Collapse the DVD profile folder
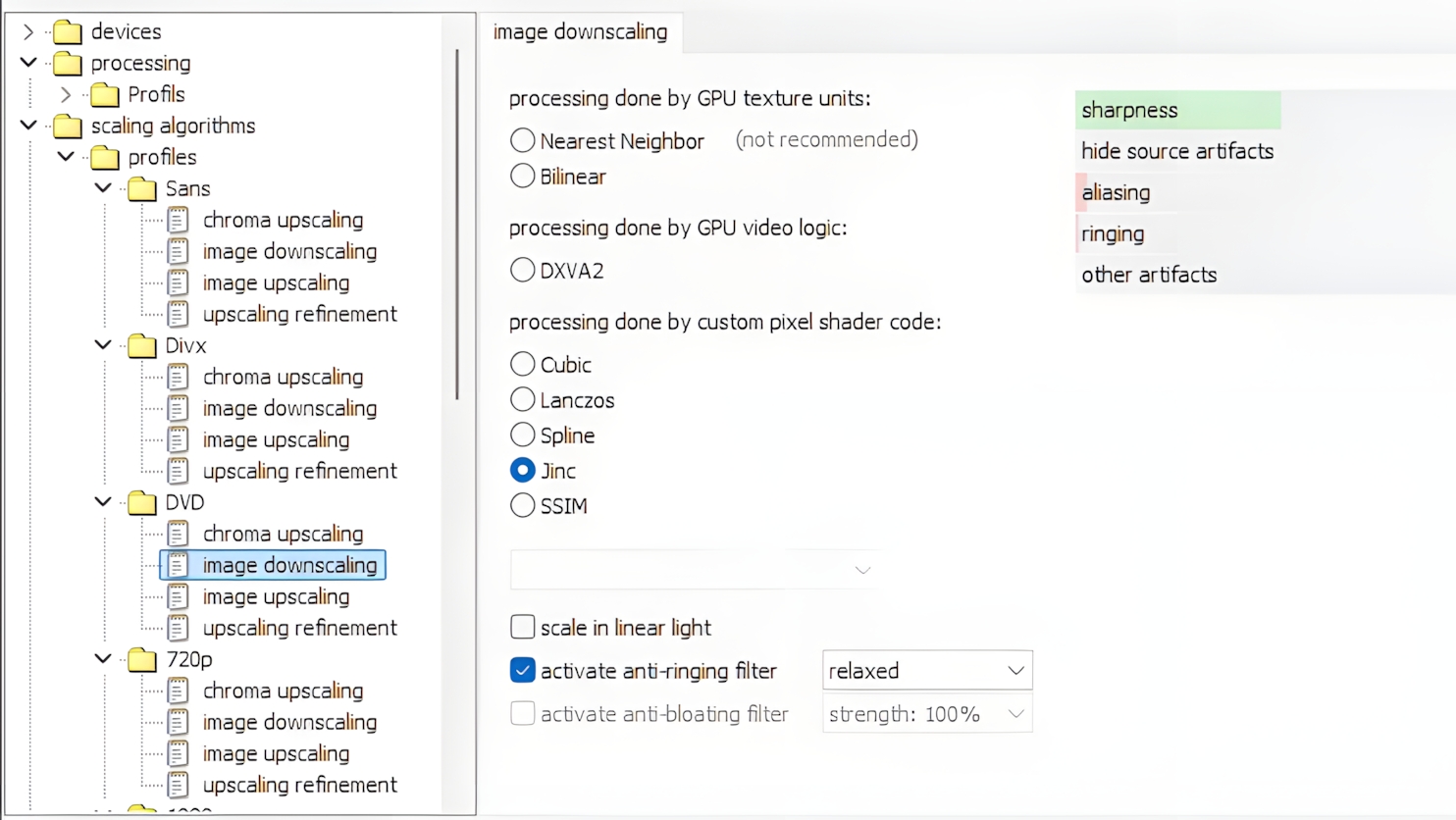Screen dimensions: 1456x820 tap(103, 502)
